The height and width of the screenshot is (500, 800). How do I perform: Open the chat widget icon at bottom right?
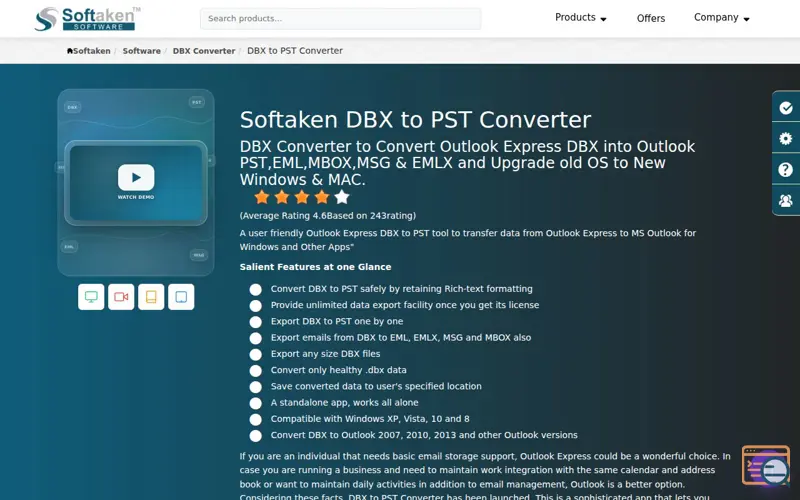click(766, 465)
